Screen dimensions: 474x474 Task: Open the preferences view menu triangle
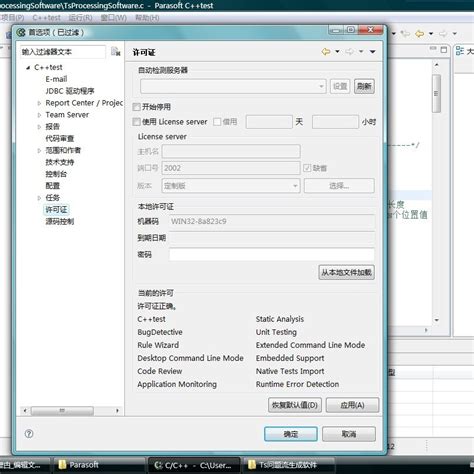point(373,52)
